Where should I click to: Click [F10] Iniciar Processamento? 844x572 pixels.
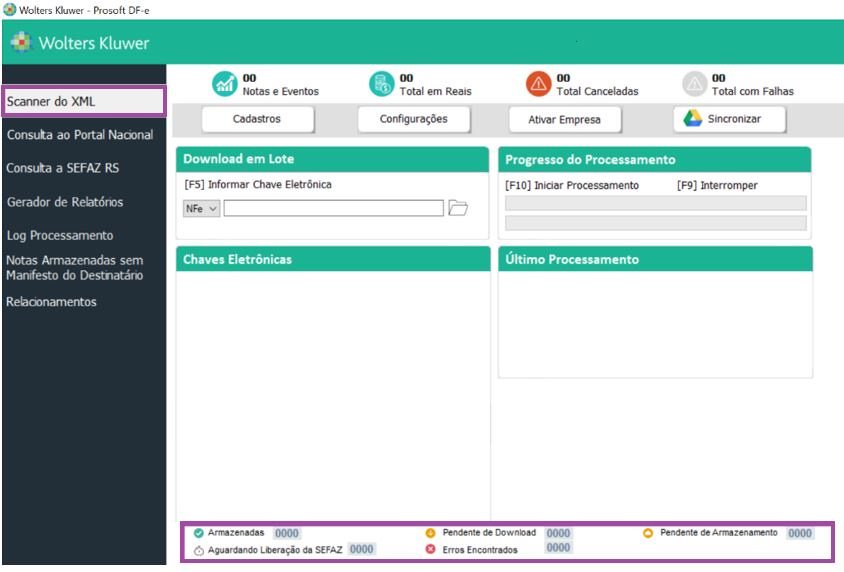point(572,185)
